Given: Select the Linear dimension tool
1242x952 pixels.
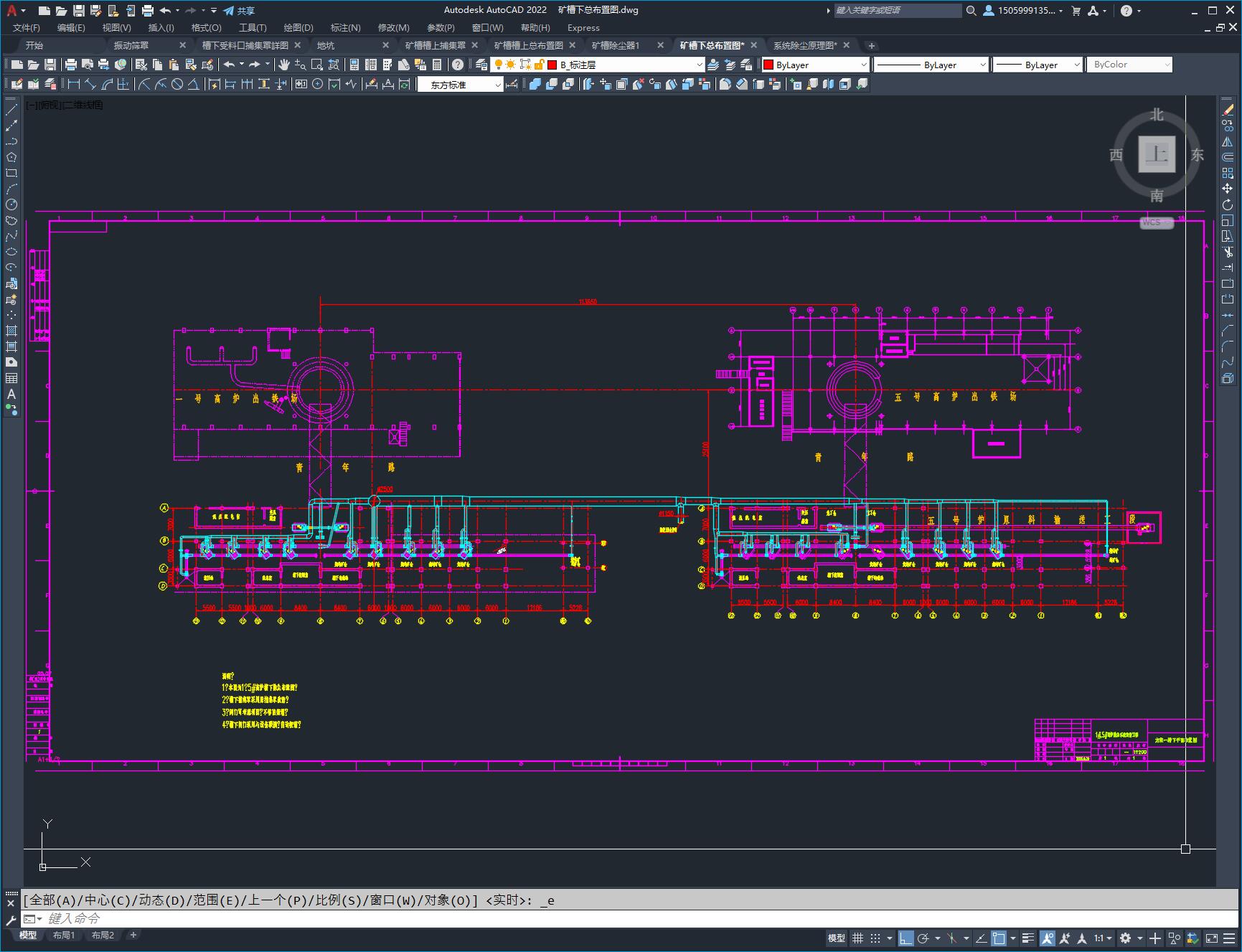Looking at the screenshot, I should pos(74,84).
